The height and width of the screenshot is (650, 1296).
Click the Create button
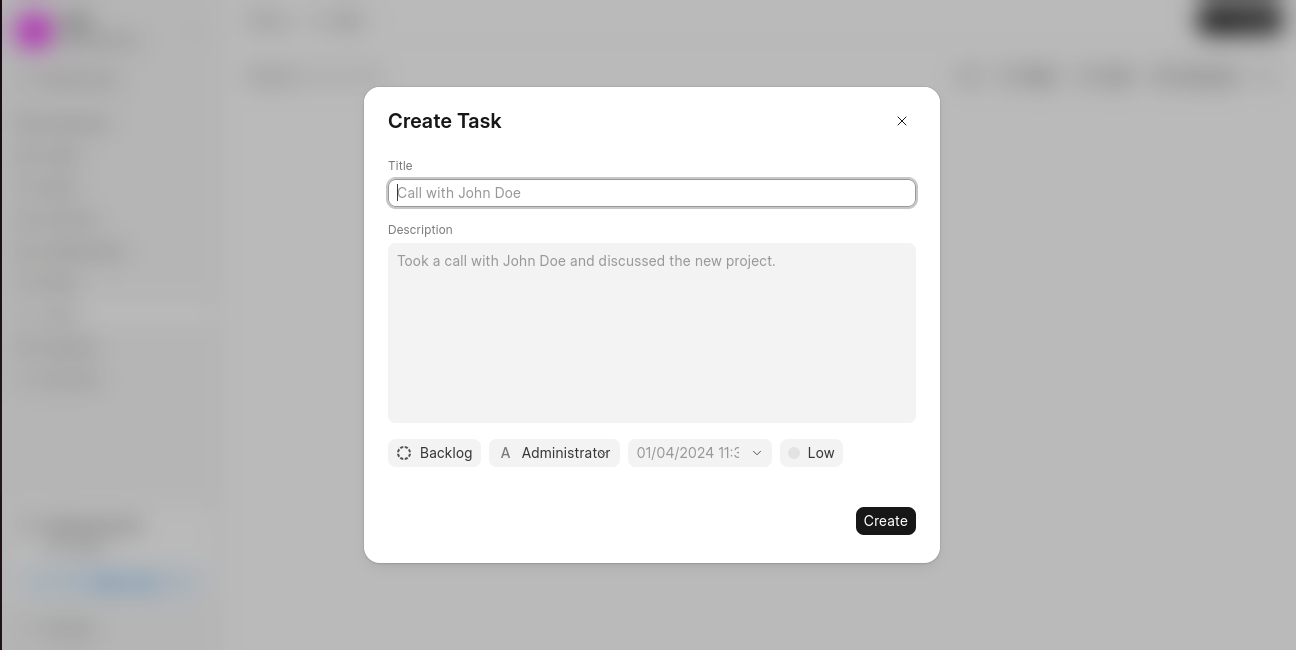pos(885,520)
